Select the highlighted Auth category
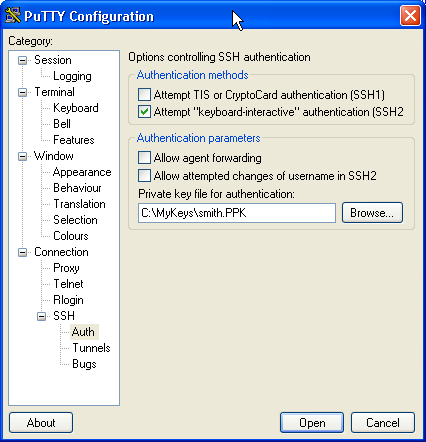Viewport: 426px width, 442px height. [83, 332]
